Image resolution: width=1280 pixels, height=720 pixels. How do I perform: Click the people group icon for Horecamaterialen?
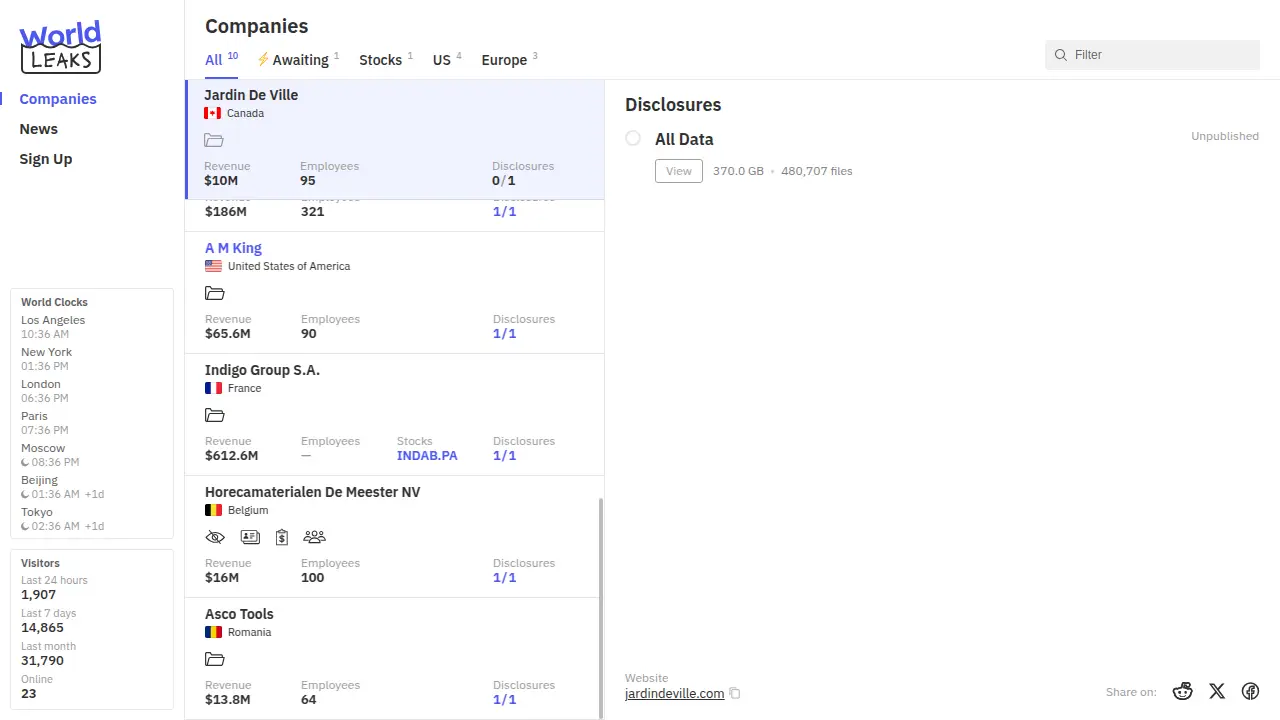click(314, 537)
